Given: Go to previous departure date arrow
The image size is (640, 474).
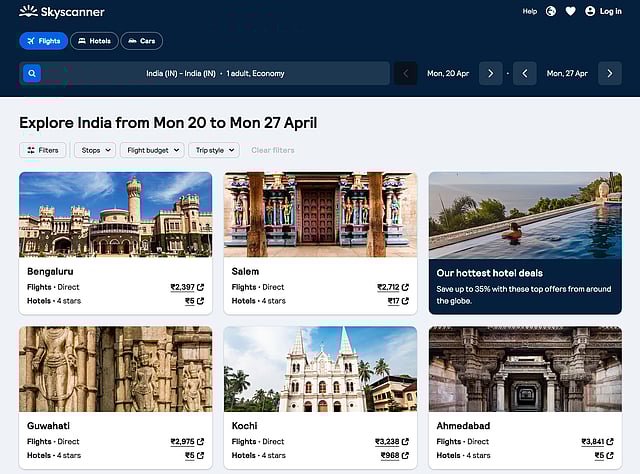Looking at the screenshot, I should (405, 73).
